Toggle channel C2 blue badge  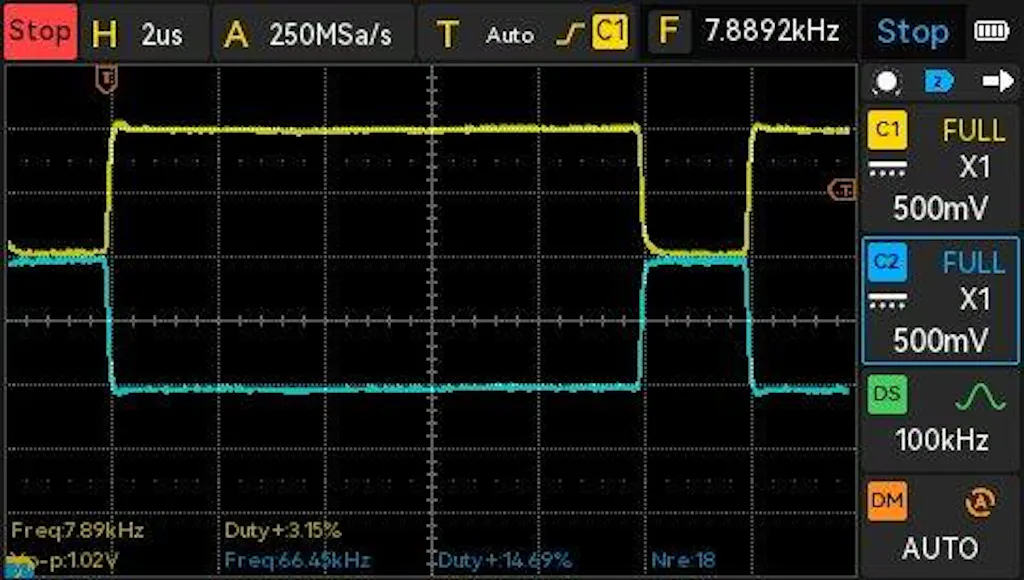coord(887,262)
